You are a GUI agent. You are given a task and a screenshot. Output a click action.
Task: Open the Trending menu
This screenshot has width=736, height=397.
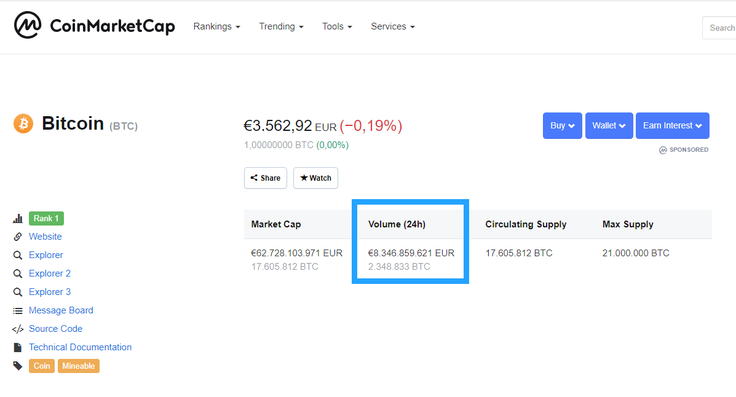pos(281,26)
